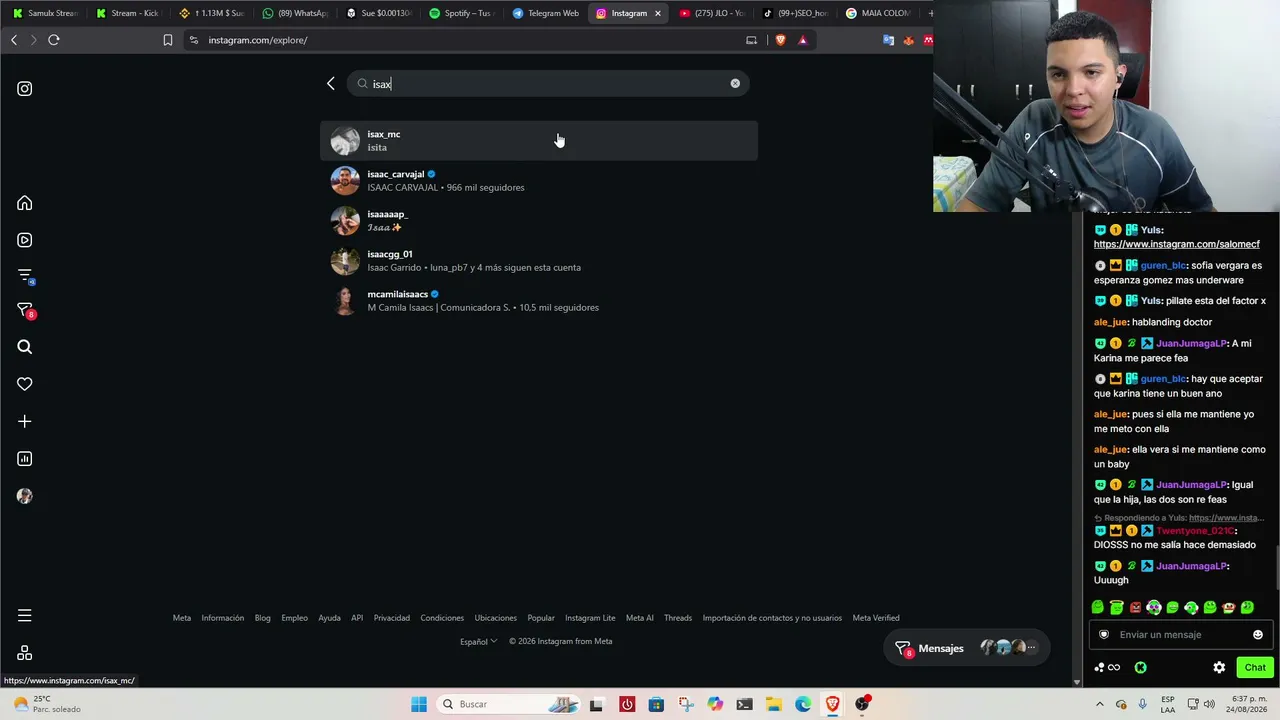Go back with the browser back arrow
Image resolution: width=1280 pixels, height=720 pixels.
(14, 40)
